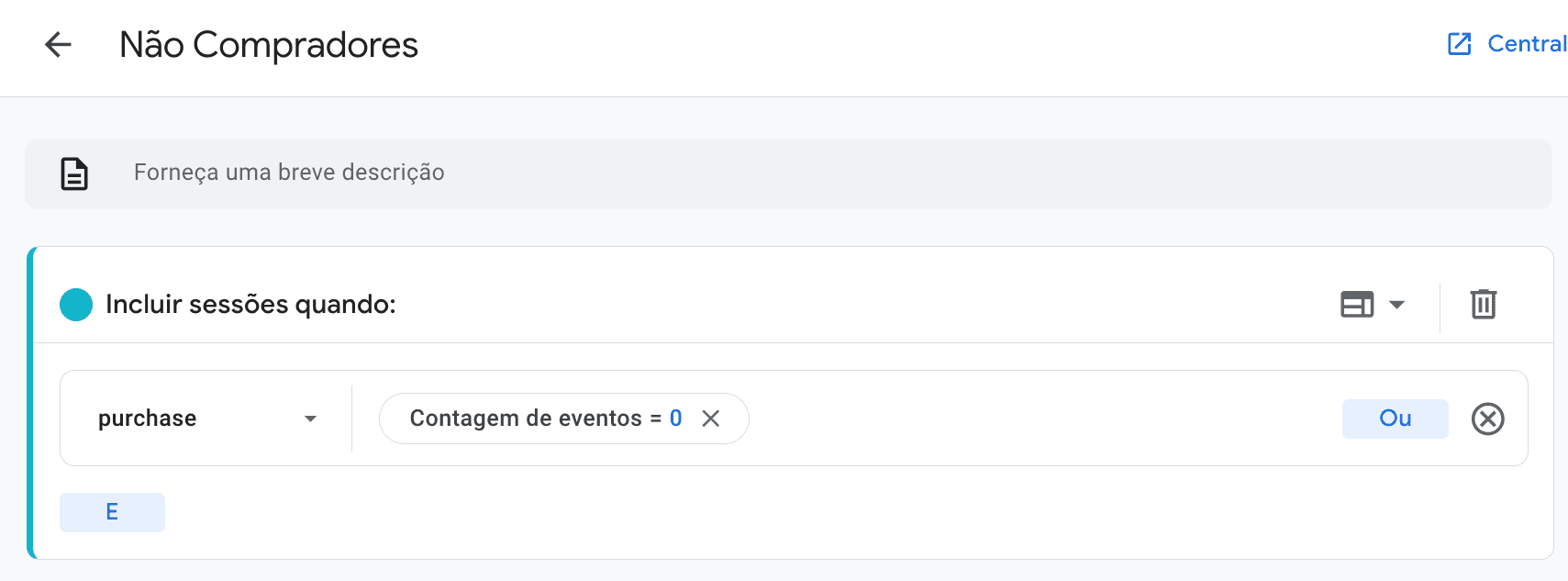Image resolution: width=1568 pixels, height=581 pixels.
Task: Click the Não Compradores title
Action: 268,44
